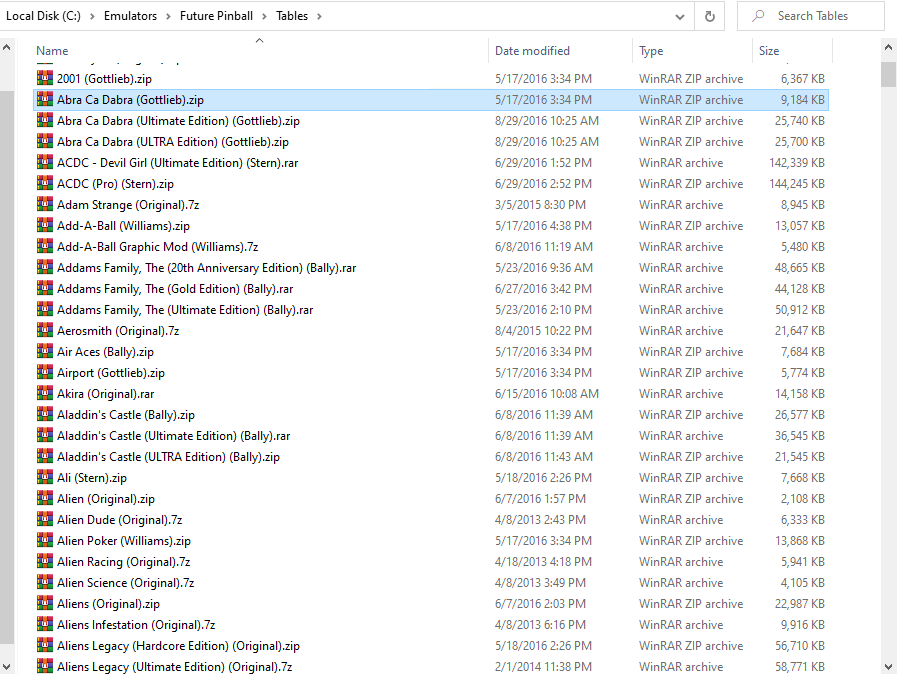Click the icon of Add-A-Ball (Williams).zip
The height and width of the screenshot is (674, 897).
(45, 225)
